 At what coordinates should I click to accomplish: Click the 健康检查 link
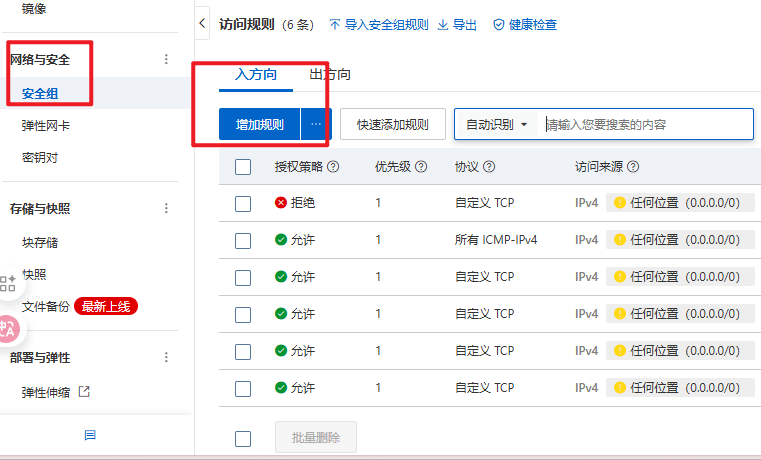click(x=532, y=25)
